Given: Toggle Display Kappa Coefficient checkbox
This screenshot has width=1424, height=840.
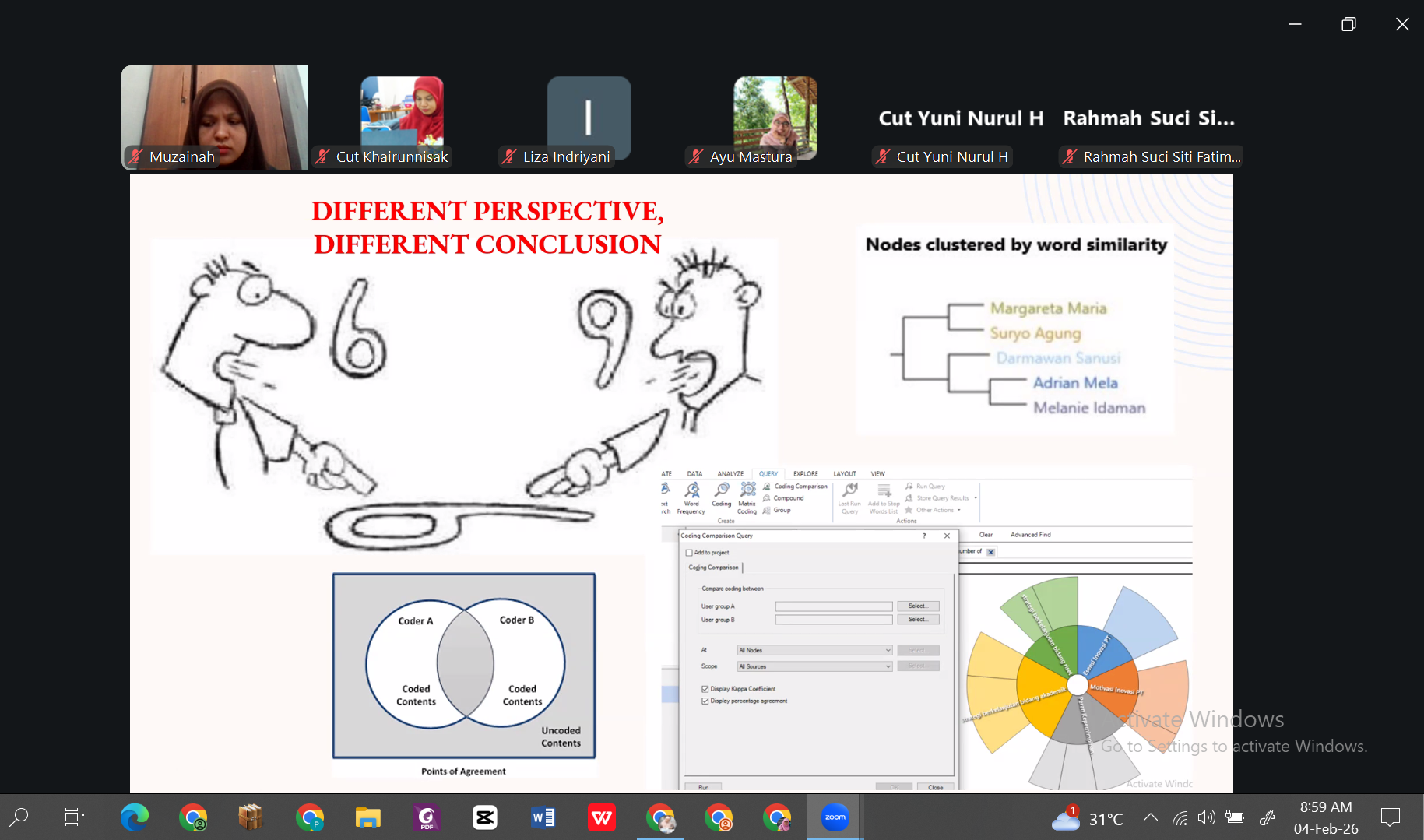Looking at the screenshot, I should pos(705,689).
